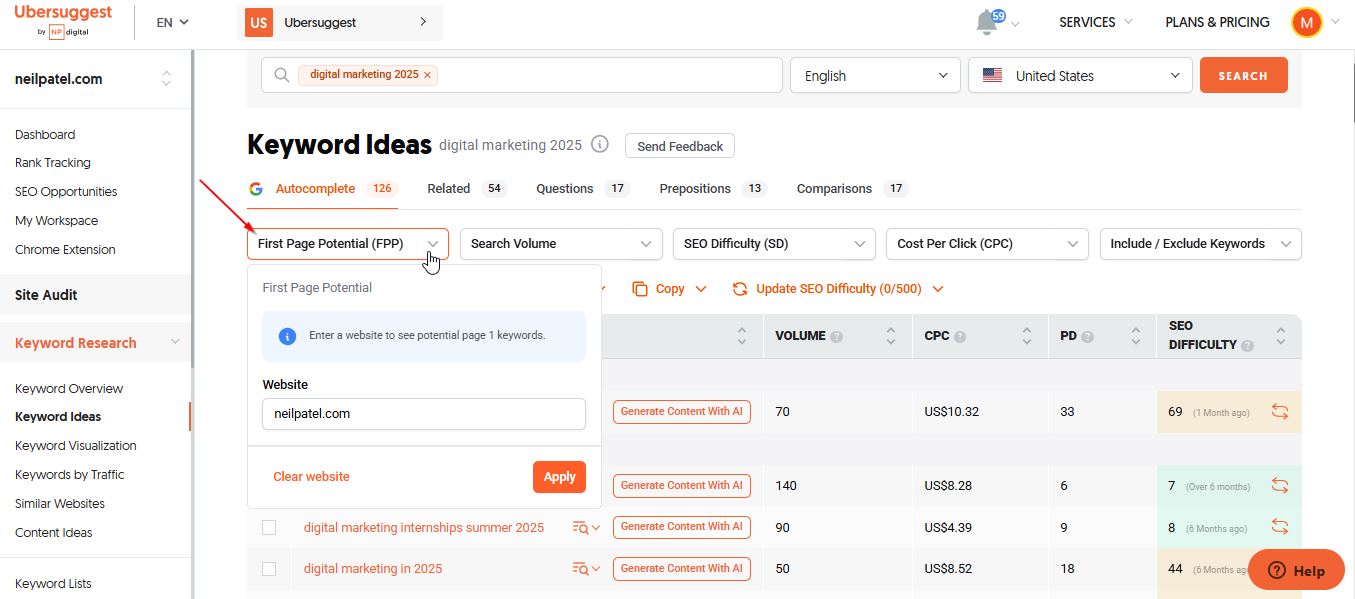1355x599 pixels.
Task: Open Include / Exclude Keywords filter
Action: coord(1200,244)
